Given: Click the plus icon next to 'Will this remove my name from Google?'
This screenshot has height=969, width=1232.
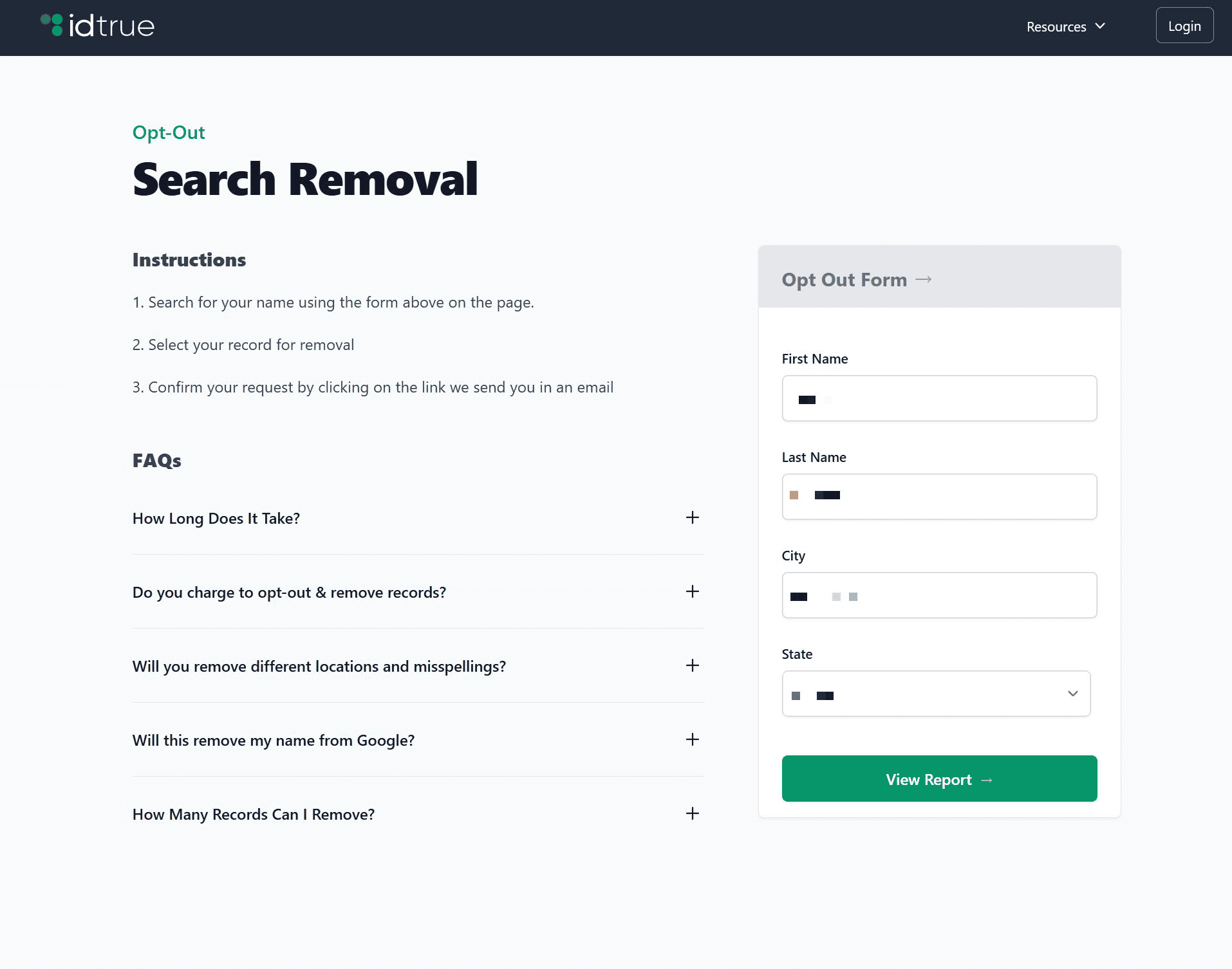Looking at the screenshot, I should [x=692, y=739].
